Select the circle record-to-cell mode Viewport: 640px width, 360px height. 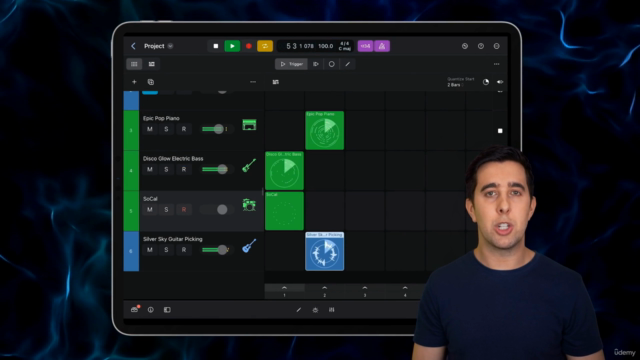[331, 64]
